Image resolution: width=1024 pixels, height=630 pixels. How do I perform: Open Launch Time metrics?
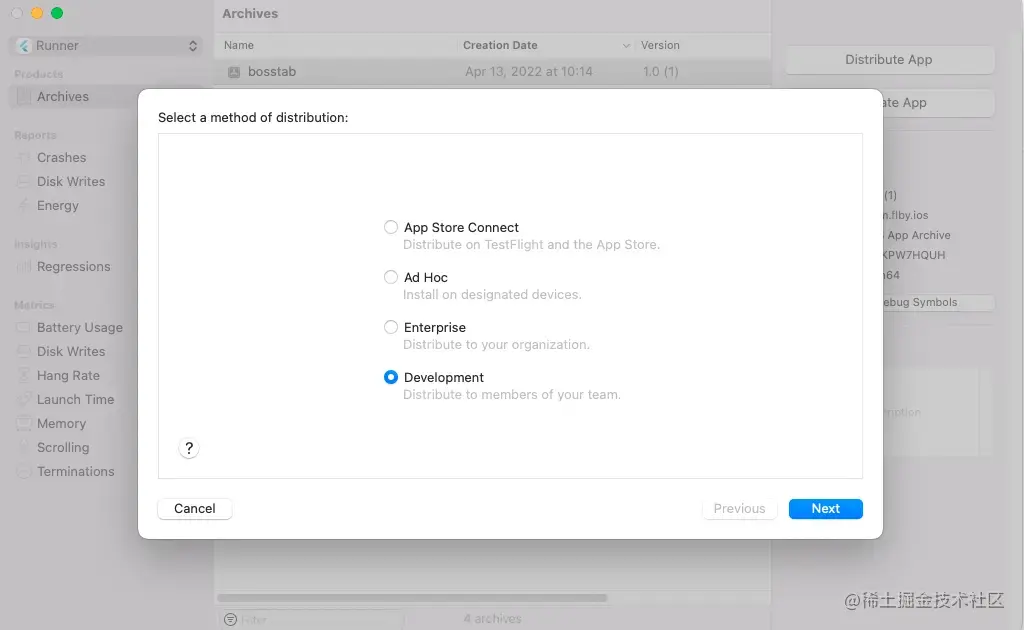pyautogui.click(x=75, y=400)
